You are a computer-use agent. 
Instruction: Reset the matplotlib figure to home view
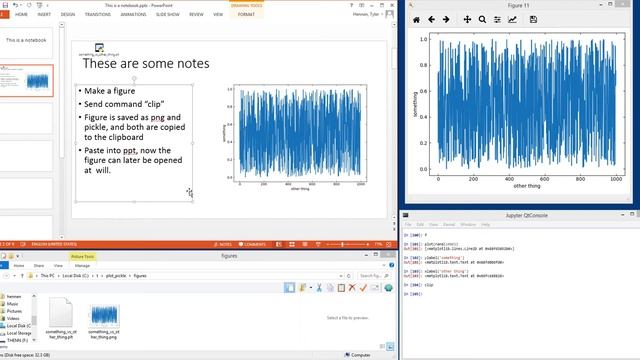[x=416, y=20]
